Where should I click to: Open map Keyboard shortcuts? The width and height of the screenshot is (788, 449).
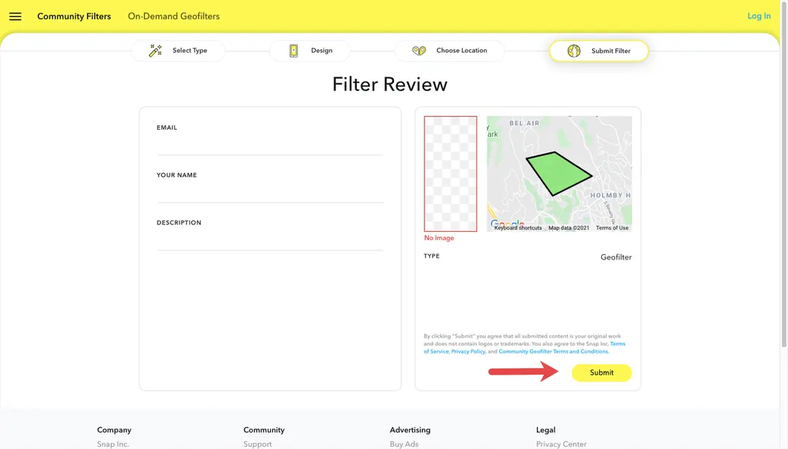click(x=518, y=228)
